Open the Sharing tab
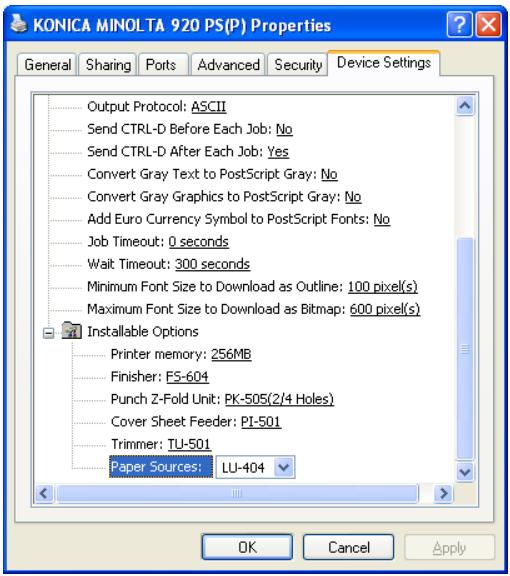The height and width of the screenshot is (576, 510). pos(108,65)
